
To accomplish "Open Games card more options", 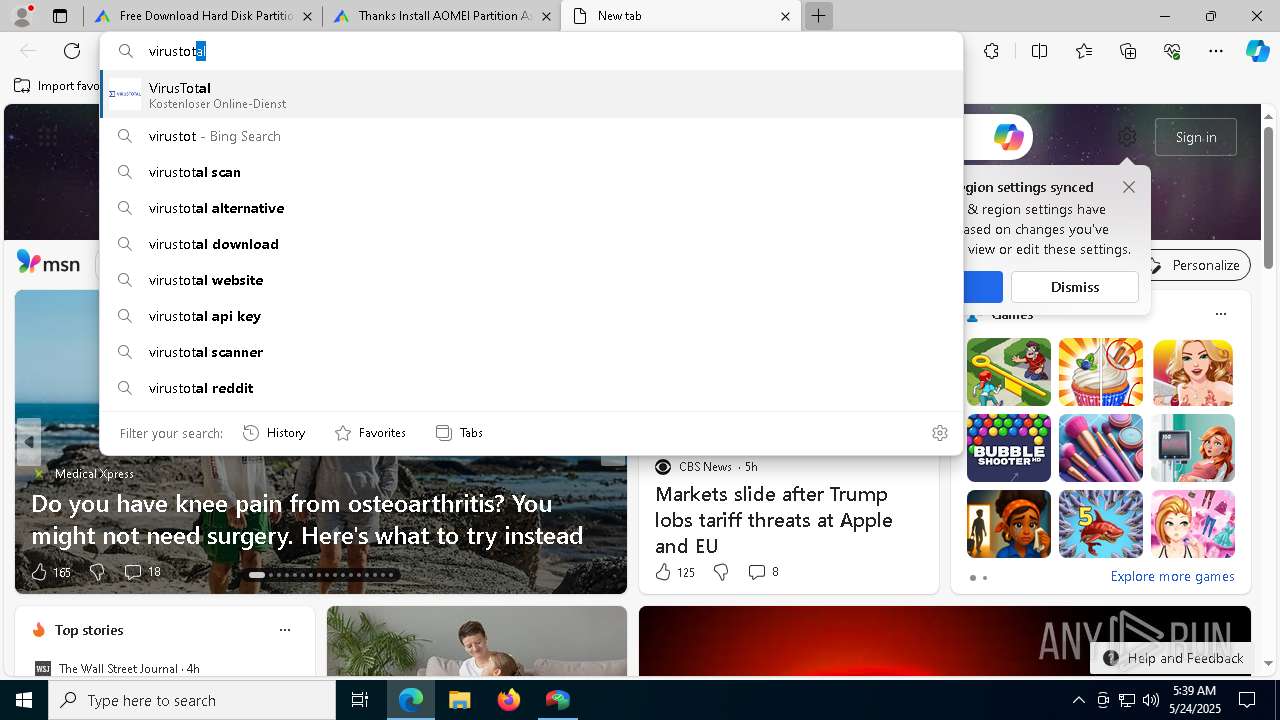I will point(1220,314).
